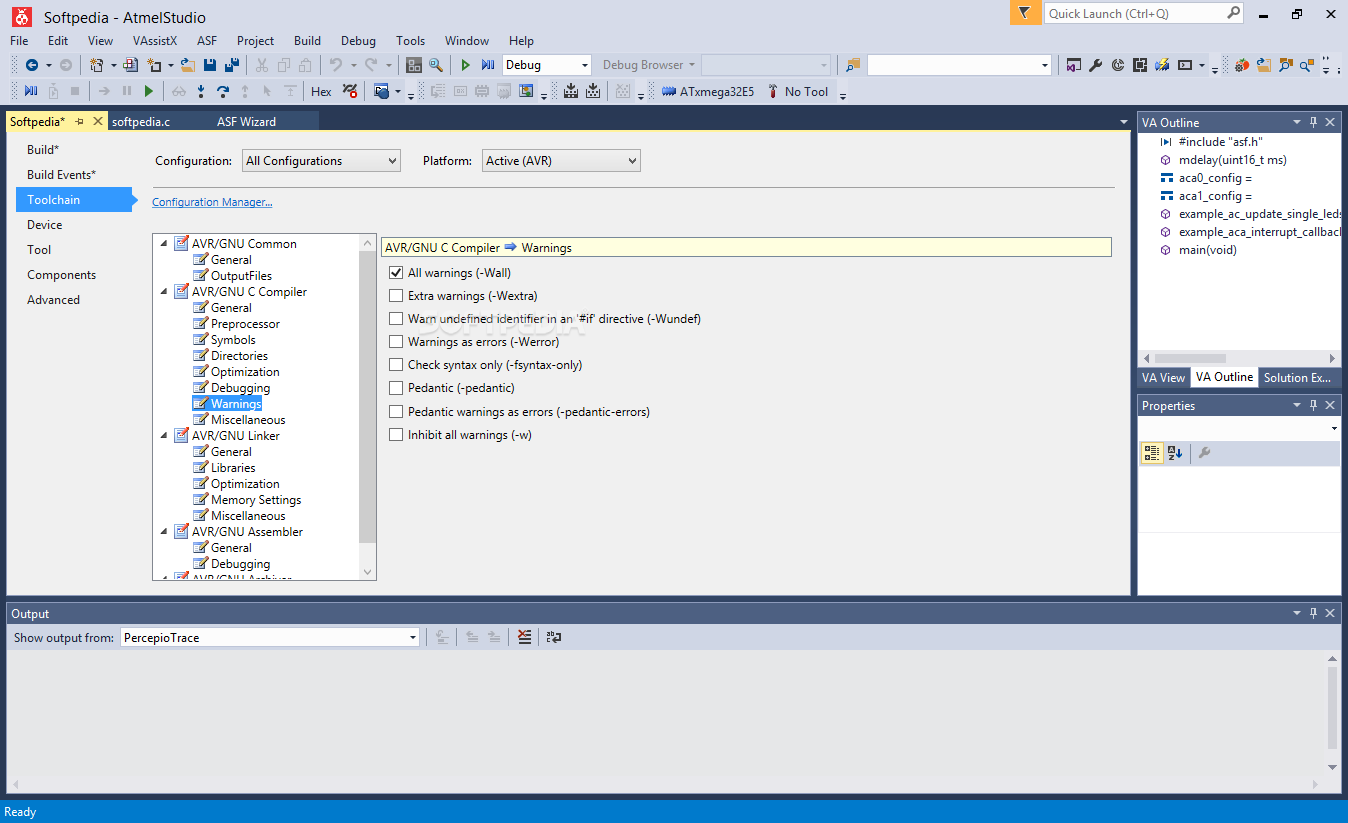Click the Find in Files magnifier icon

pos(436,65)
